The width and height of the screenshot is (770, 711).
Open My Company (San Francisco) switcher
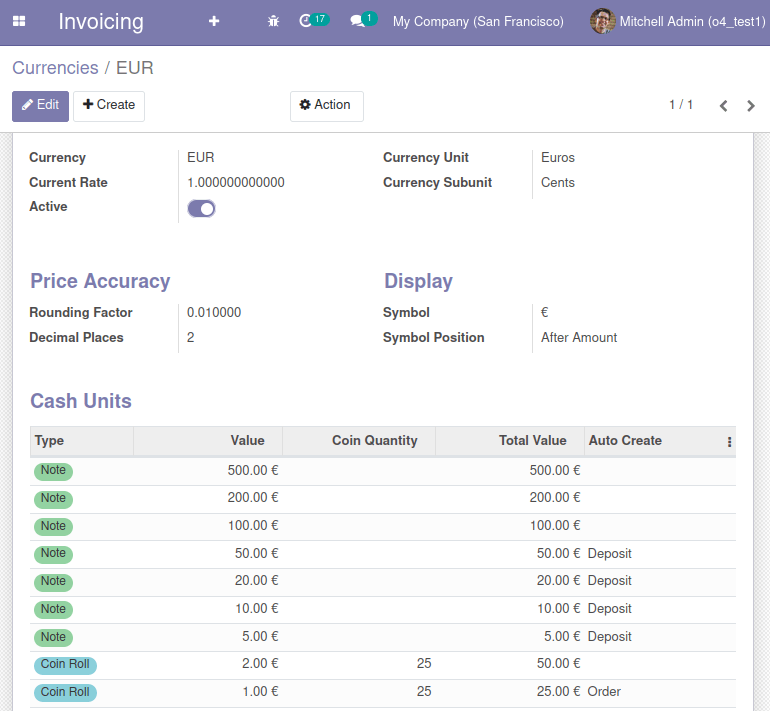(478, 21)
